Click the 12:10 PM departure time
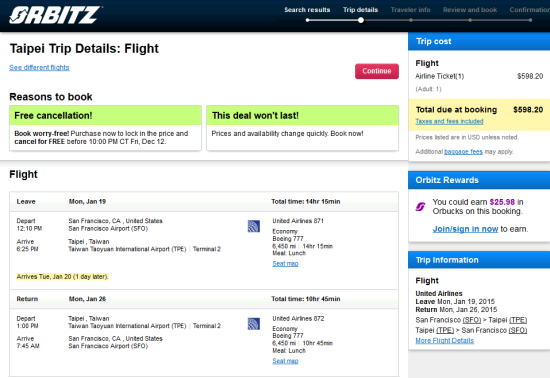This screenshot has width=550, height=378. 29,229
